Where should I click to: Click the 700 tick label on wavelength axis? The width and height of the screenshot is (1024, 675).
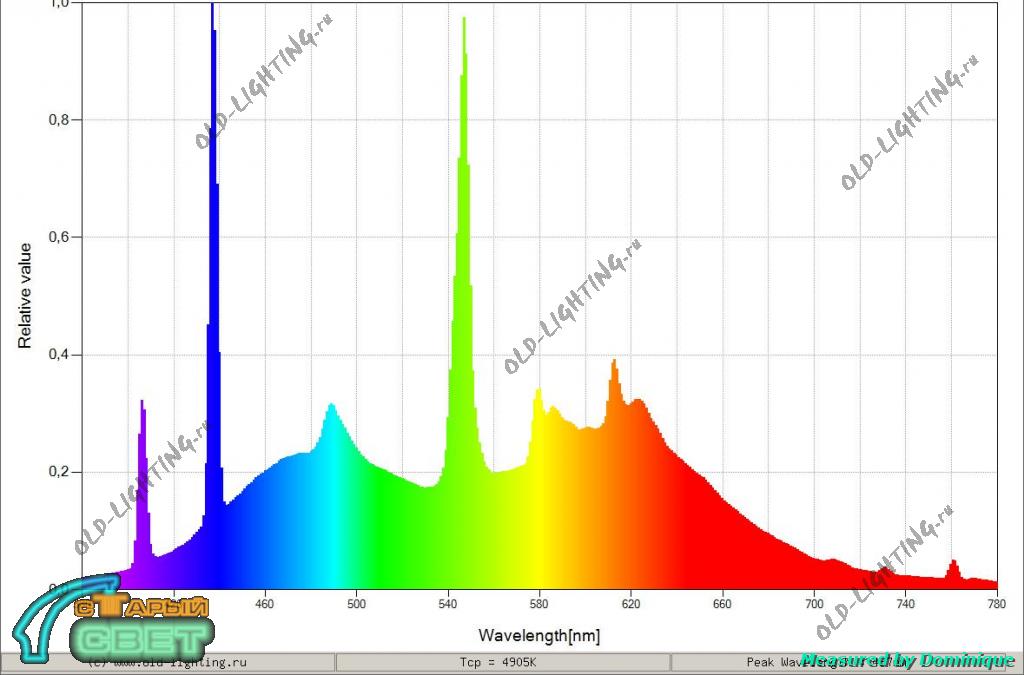(x=814, y=604)
